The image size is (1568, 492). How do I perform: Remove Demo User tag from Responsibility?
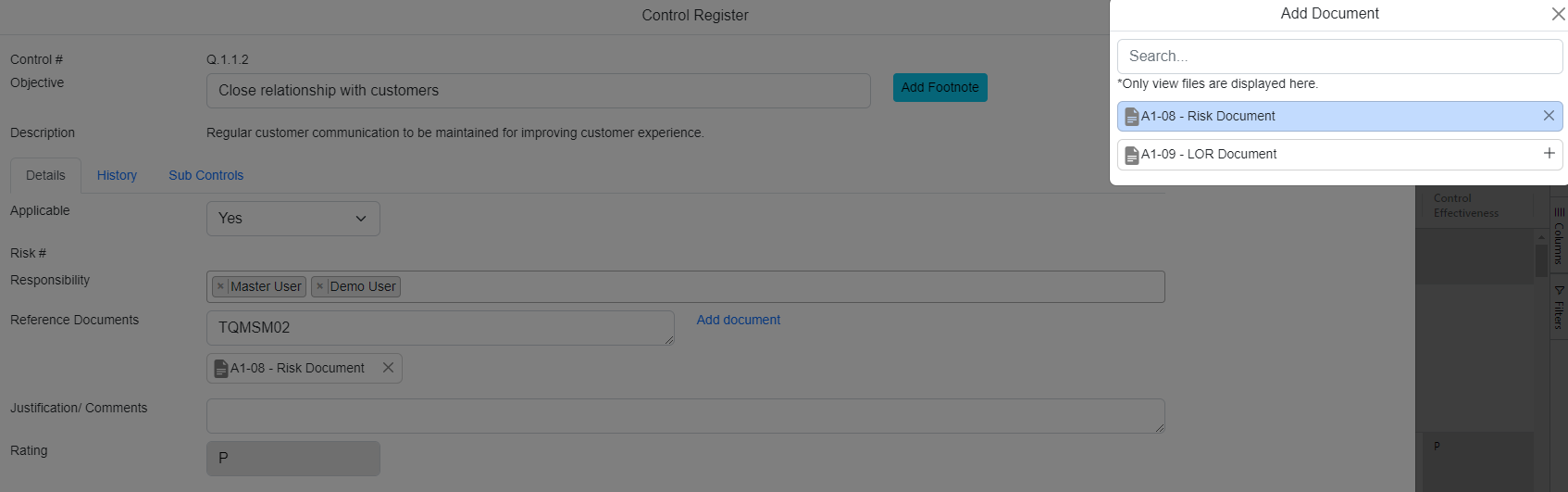click(319, 286)
